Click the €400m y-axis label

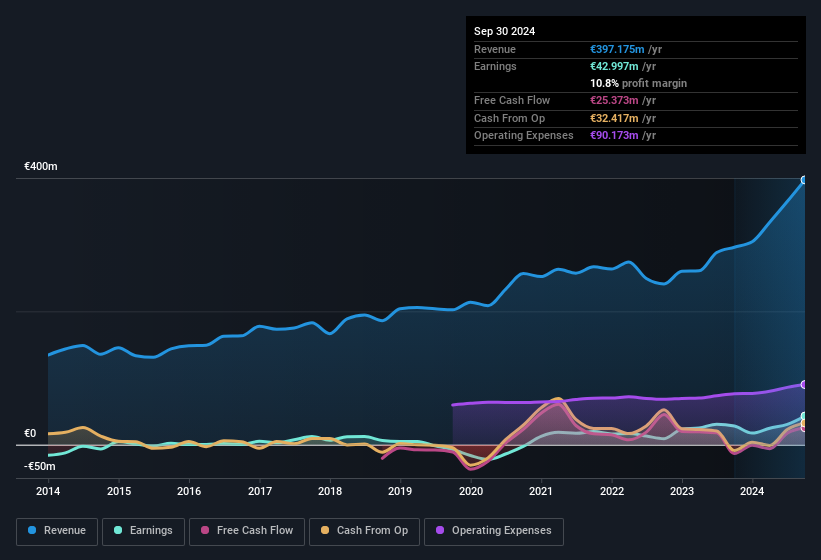pos(41,166)
